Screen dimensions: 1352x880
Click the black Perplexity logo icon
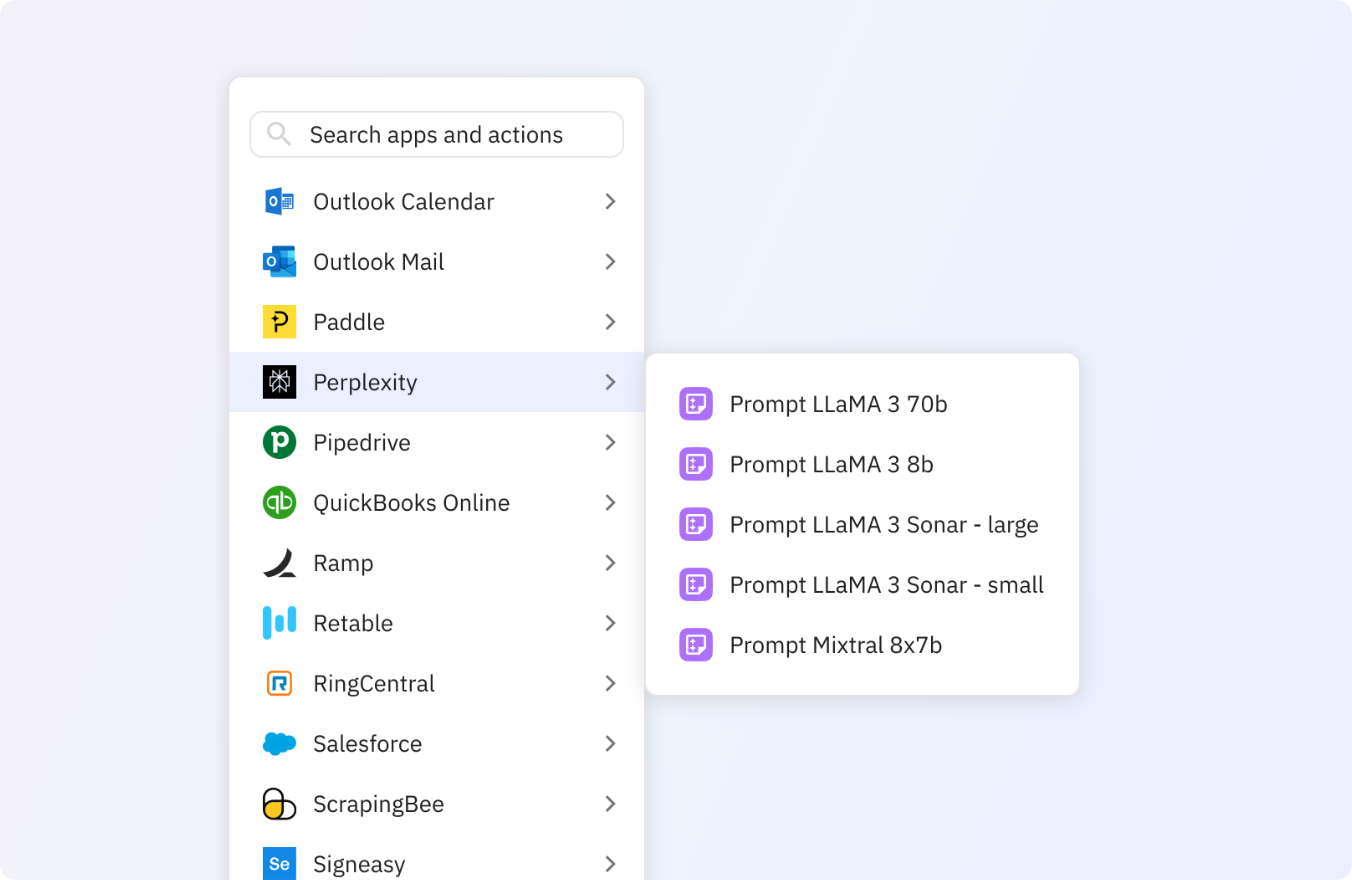pos(279,382)
